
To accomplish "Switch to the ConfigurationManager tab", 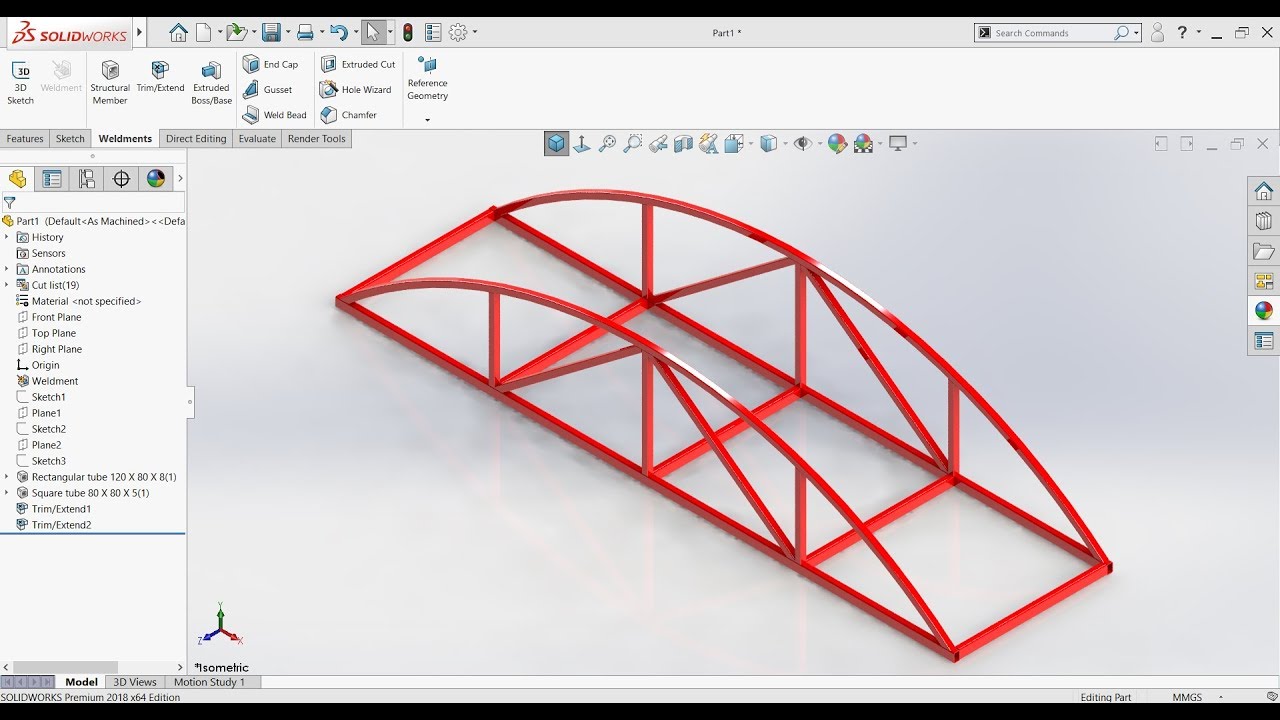I will [x=87, y=179].
